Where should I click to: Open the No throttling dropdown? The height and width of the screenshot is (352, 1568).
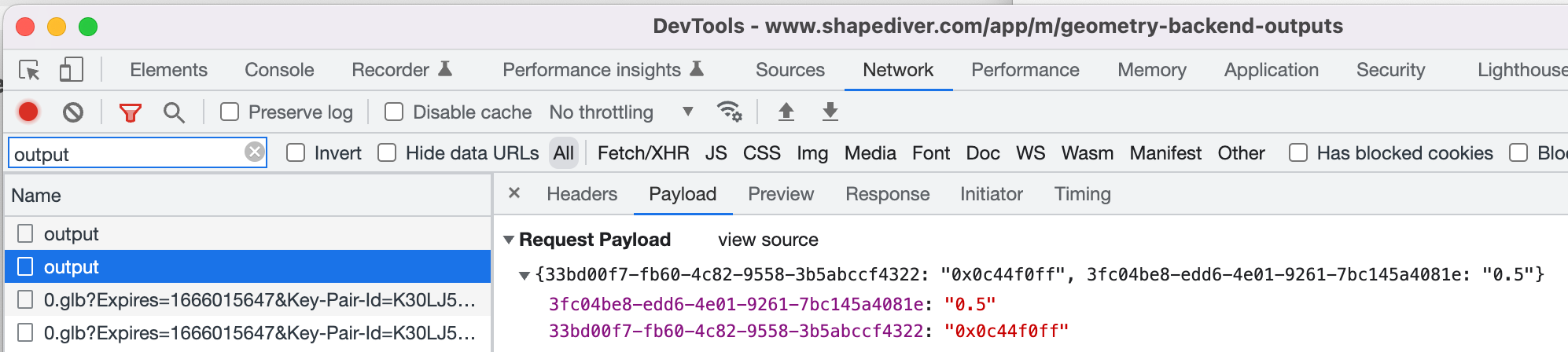pyautogui.click(x=620, y=112)
